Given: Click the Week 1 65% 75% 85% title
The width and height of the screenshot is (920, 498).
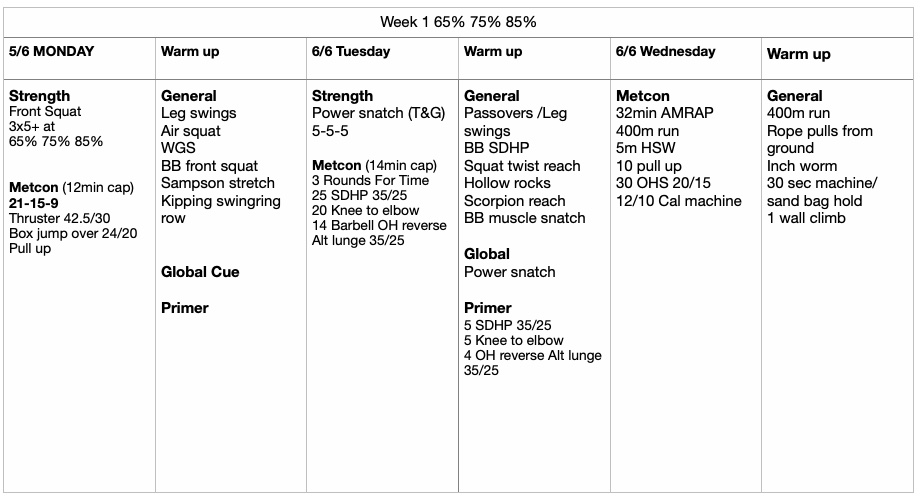Looking at the screenshot, I should pyautogui.click(x=459, y=22).
